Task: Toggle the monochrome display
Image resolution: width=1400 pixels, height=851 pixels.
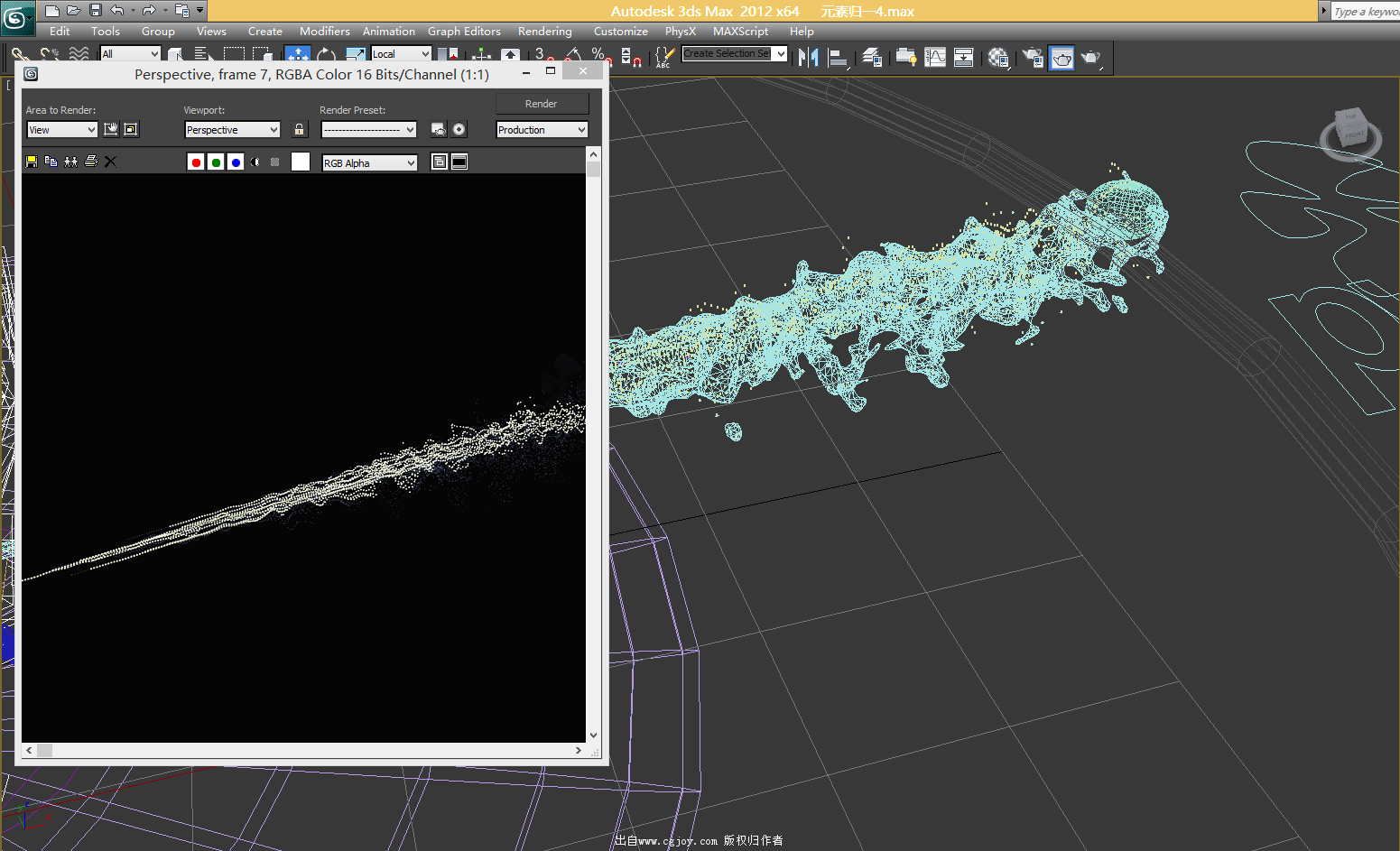Action: pyautogui.click(x=275, y=162)
